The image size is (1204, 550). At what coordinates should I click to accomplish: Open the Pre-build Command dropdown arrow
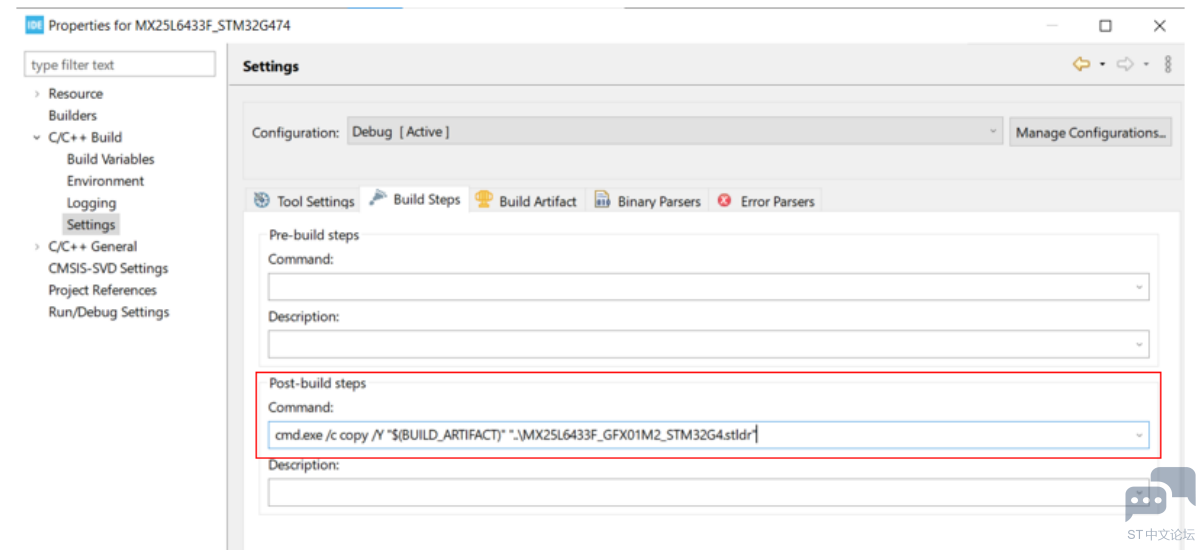click(x=1138, y=288)
